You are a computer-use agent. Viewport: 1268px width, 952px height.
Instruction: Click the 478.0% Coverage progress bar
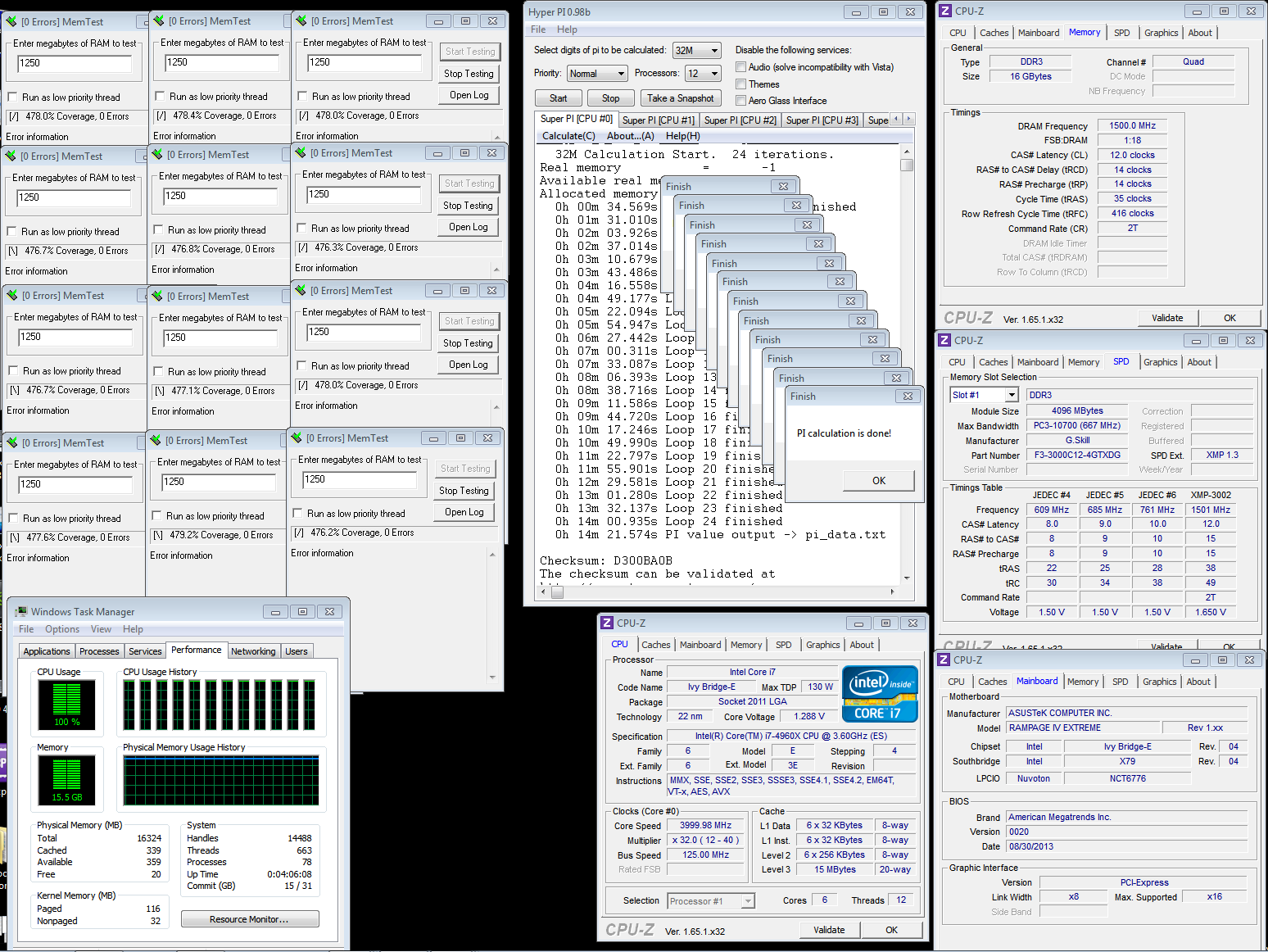pyautogui.click(x=75, y=116)
